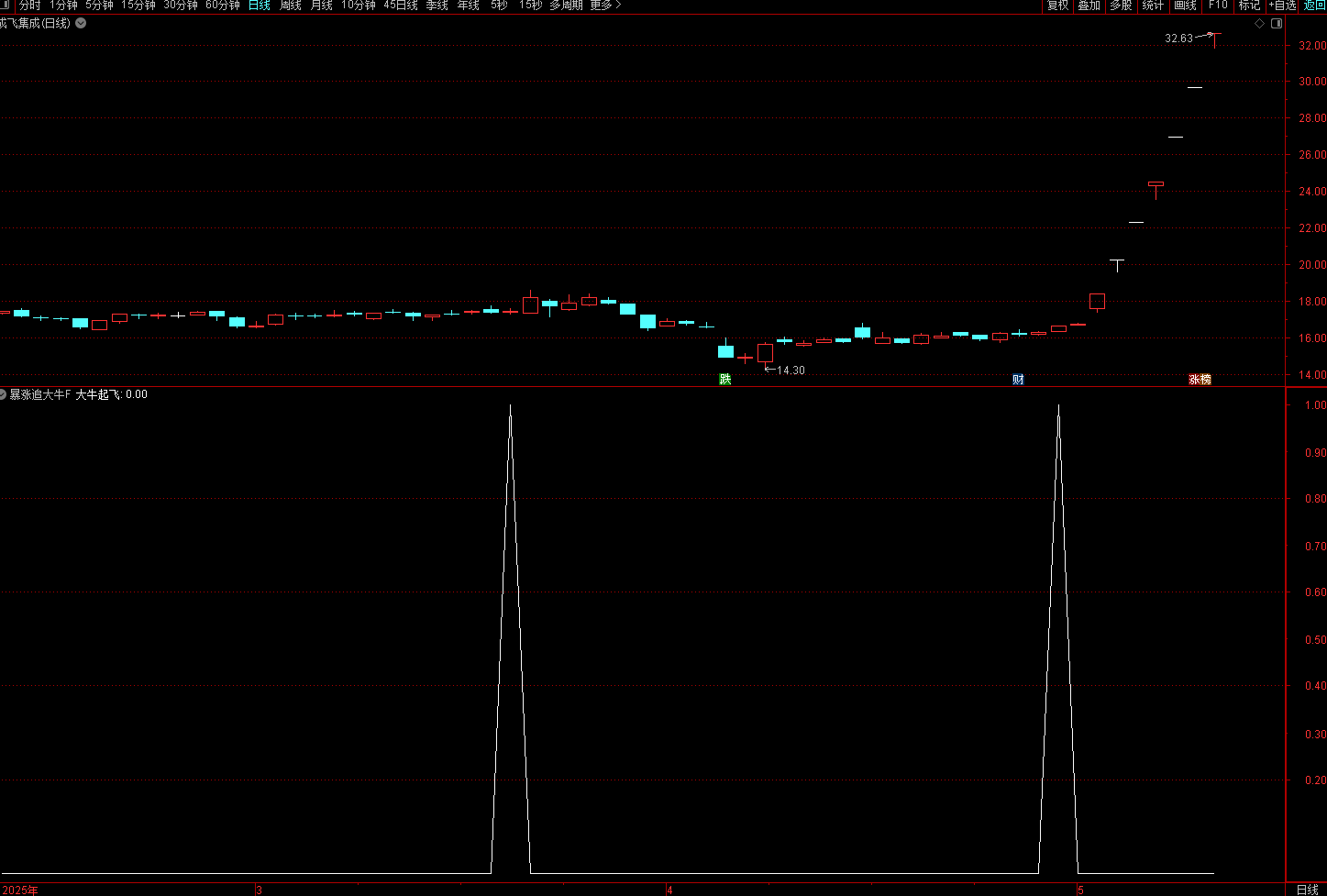1327x896 pixels.
Task: Add stock via +自选 button
Action: click(x=1282, y=6)
